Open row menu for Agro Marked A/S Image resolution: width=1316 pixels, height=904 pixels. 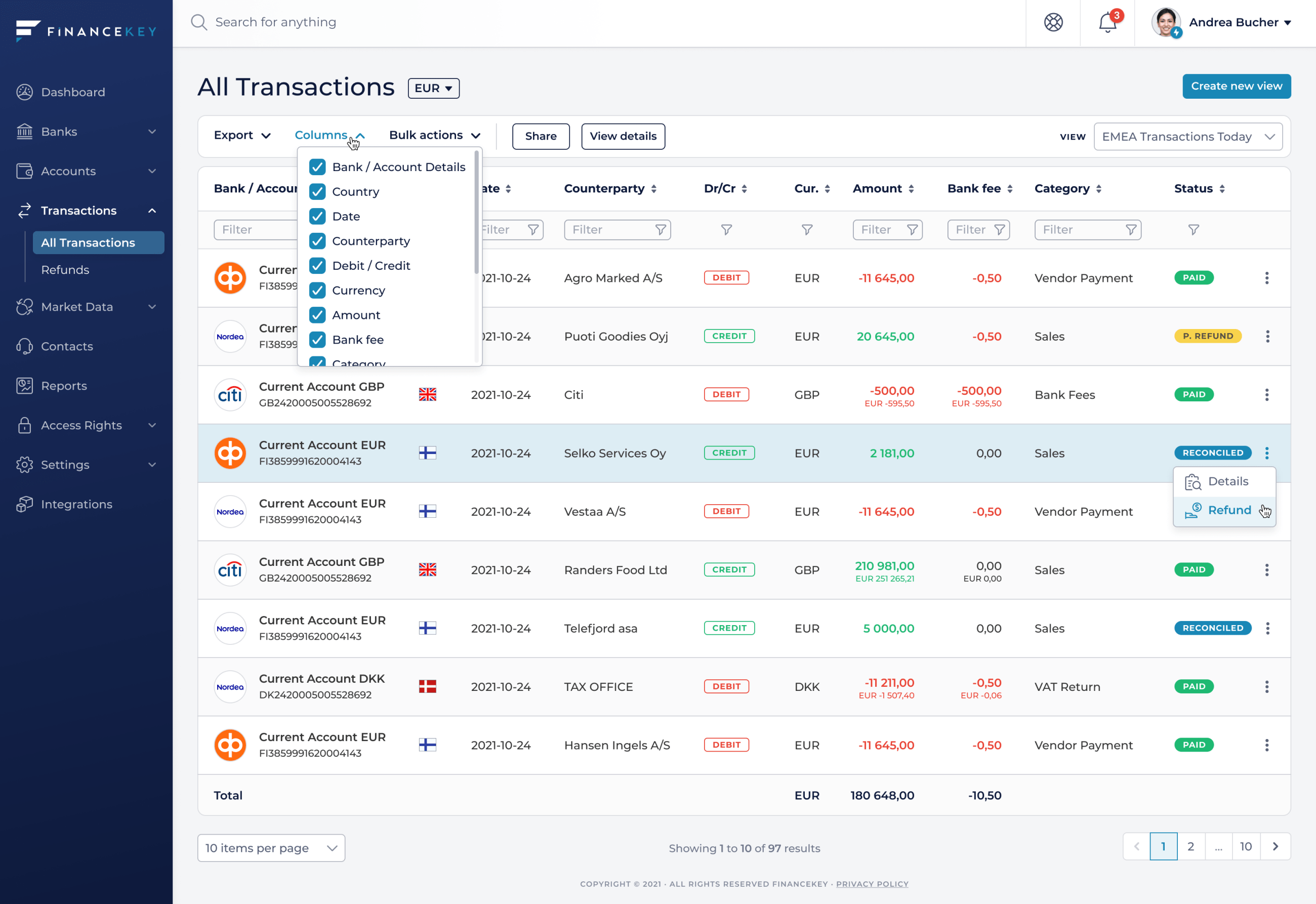(x=1266, y=278)
